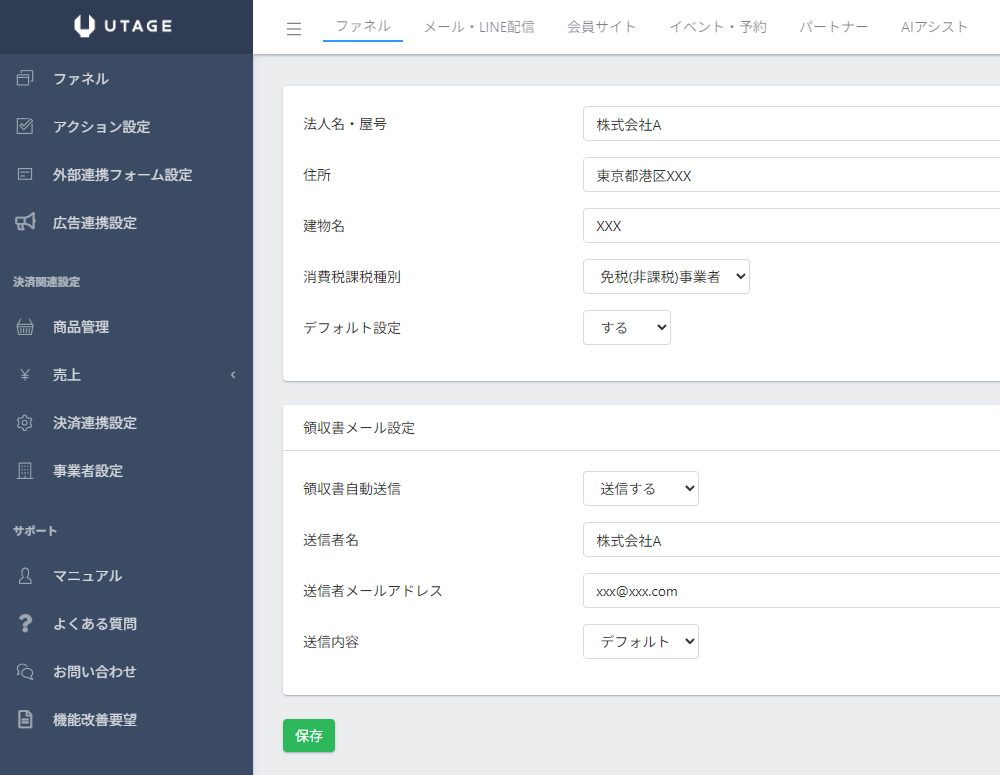
Task: Open ファネル via its sidebar icon
Action: click(26, 79)
